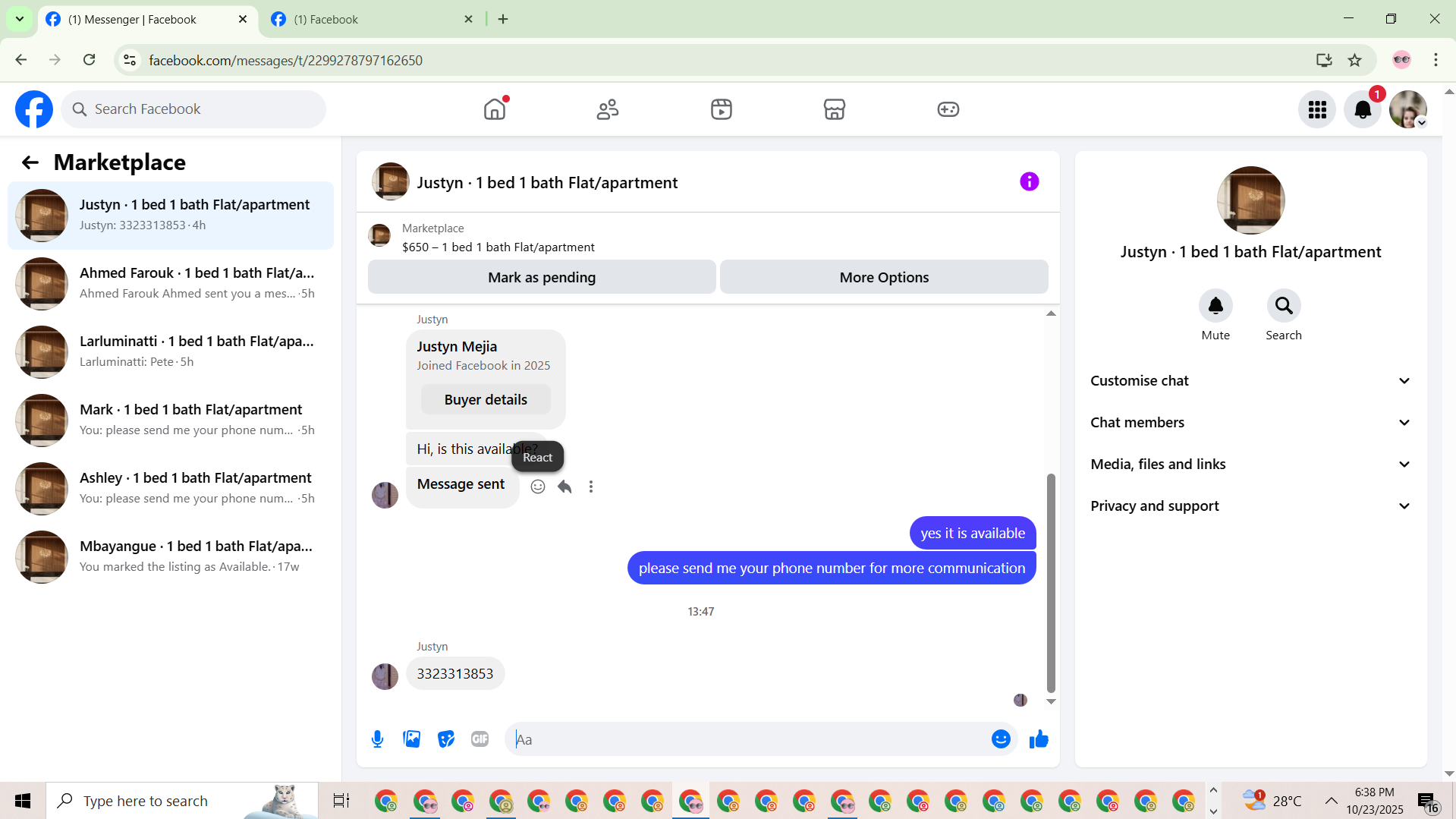This screenshot has height=819, width=1456.
Task: Focus the Search Facebook field
Action: (x=193, y=109)
